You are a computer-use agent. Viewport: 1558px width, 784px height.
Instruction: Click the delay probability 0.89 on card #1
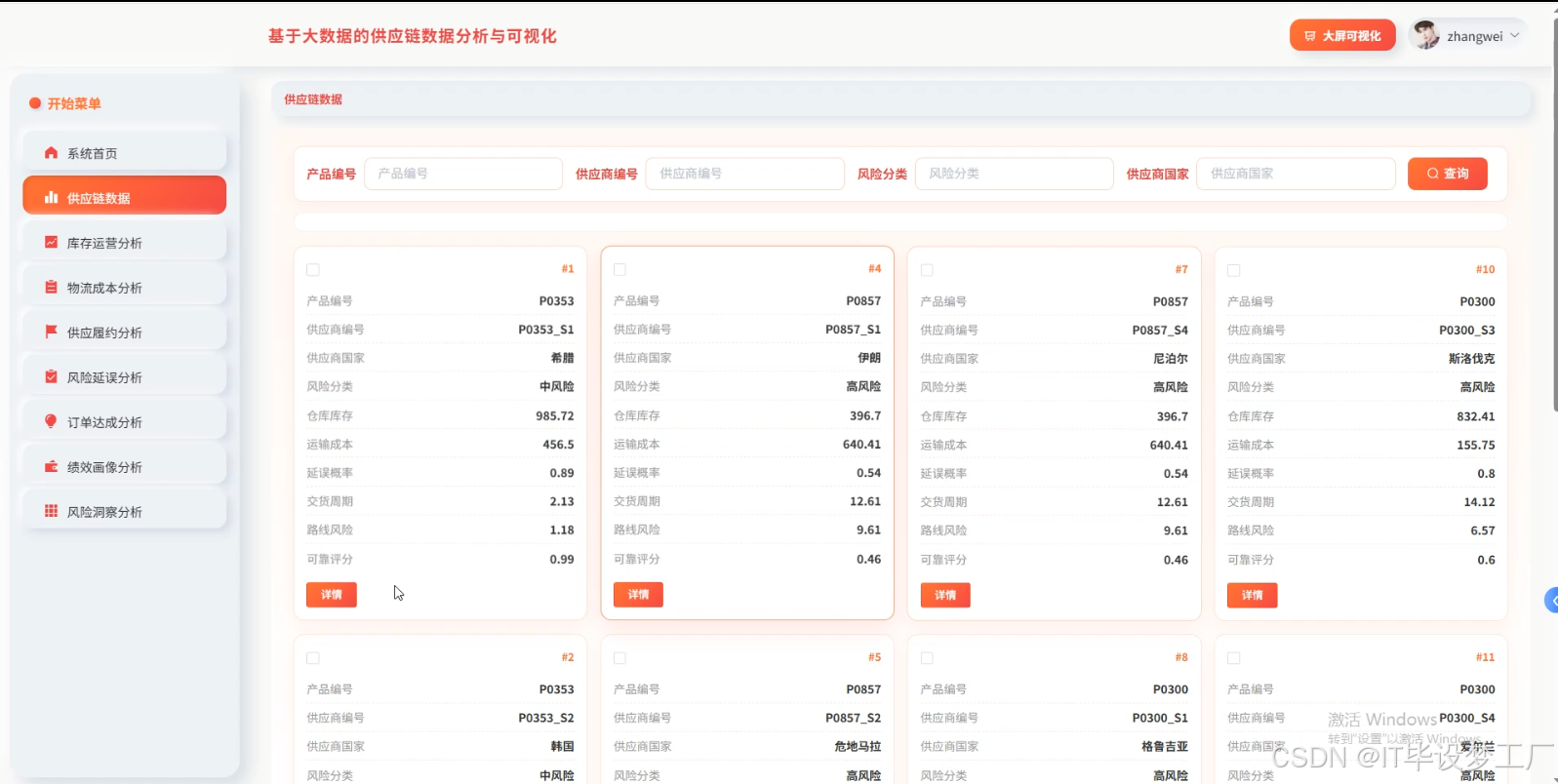coord(562,473)
